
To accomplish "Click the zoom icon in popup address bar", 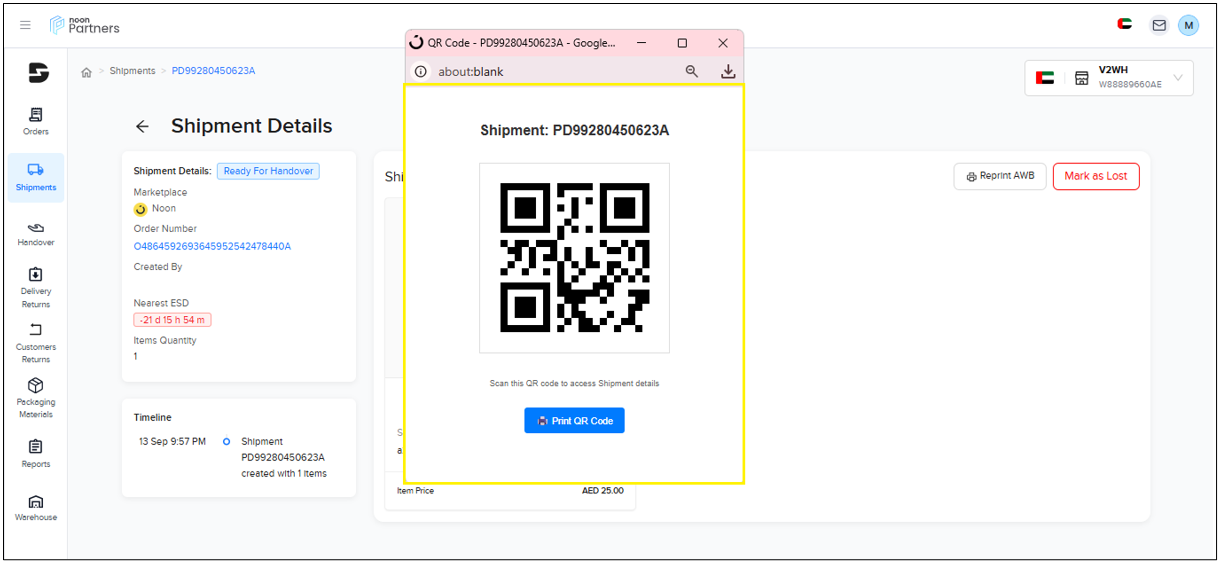I will click(692, 72).
